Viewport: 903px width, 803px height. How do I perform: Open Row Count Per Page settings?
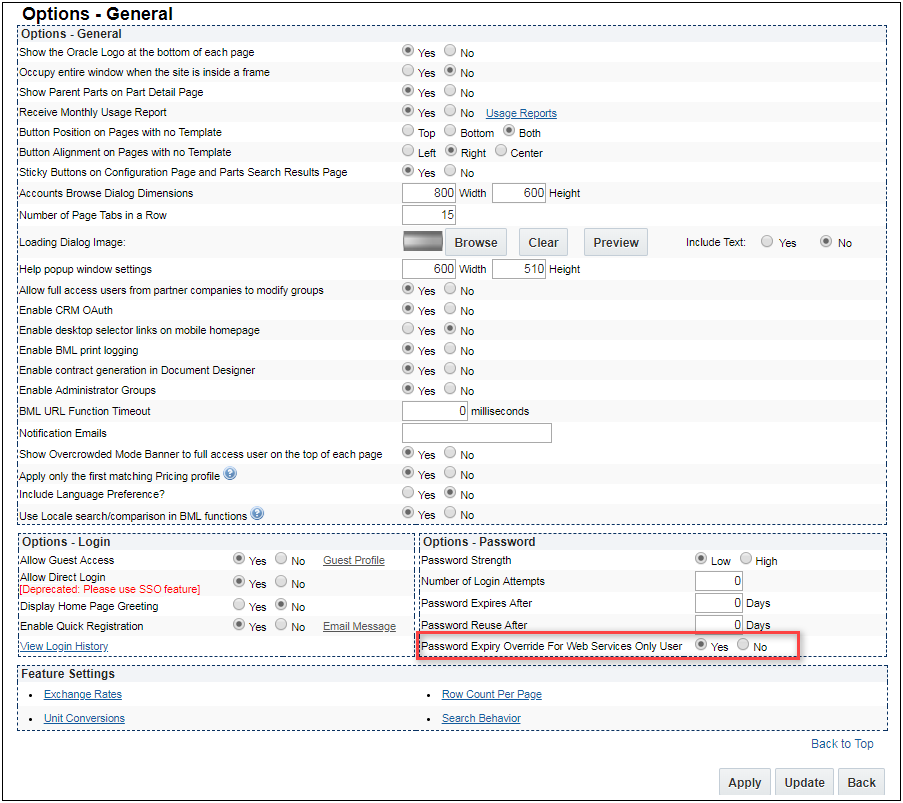492,695
